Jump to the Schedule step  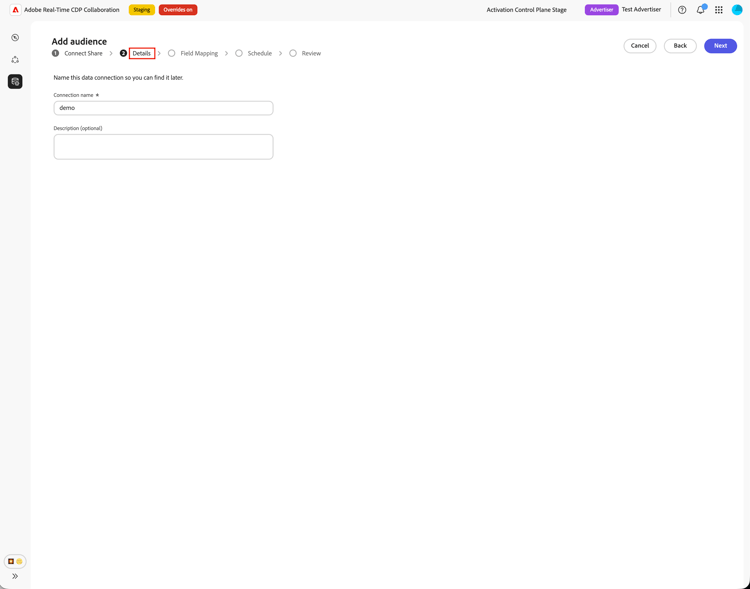pos(260,53)
